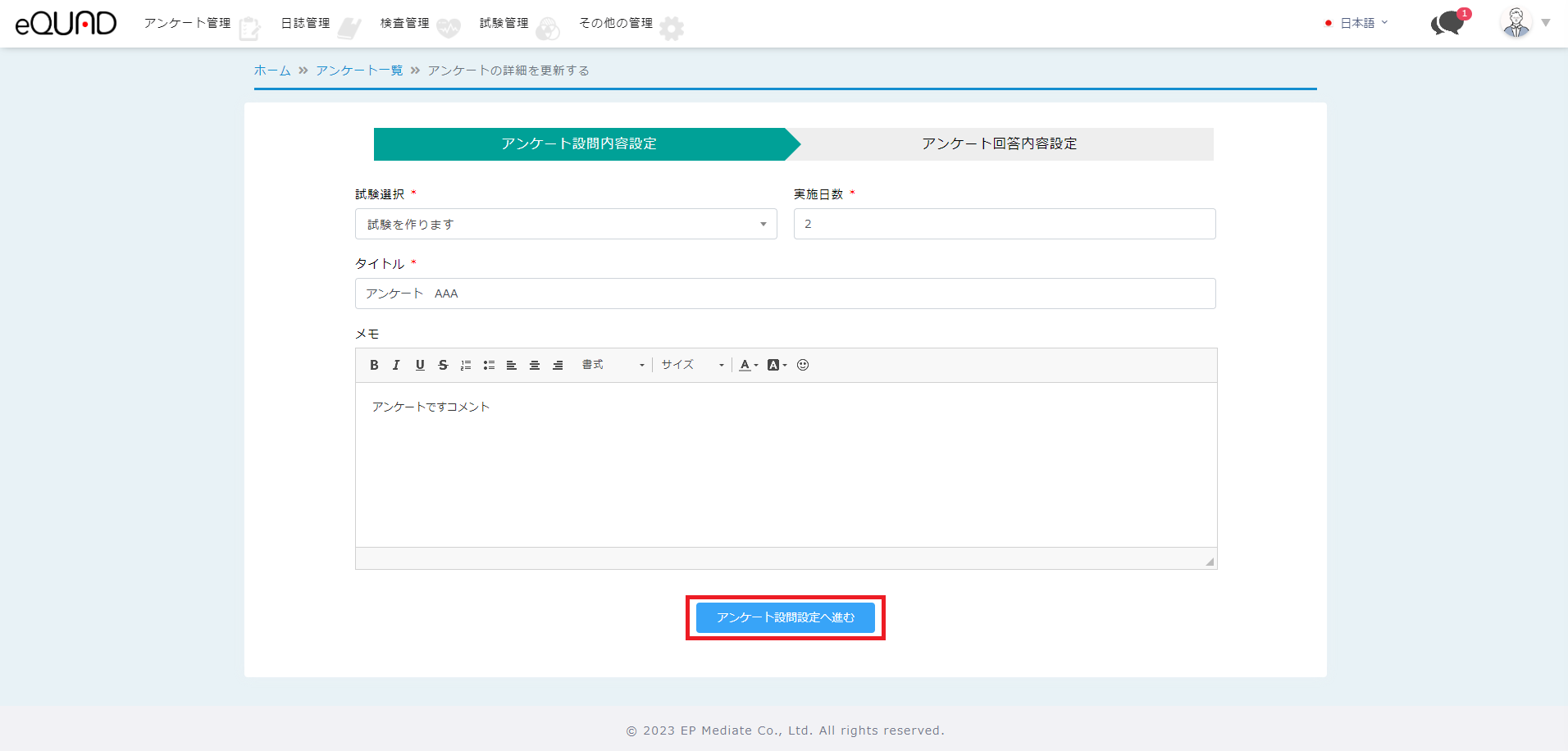Toggle italic formatting in the memo toolbar
Viewport: 1568px width, 751px height.
tap(396, 366)
